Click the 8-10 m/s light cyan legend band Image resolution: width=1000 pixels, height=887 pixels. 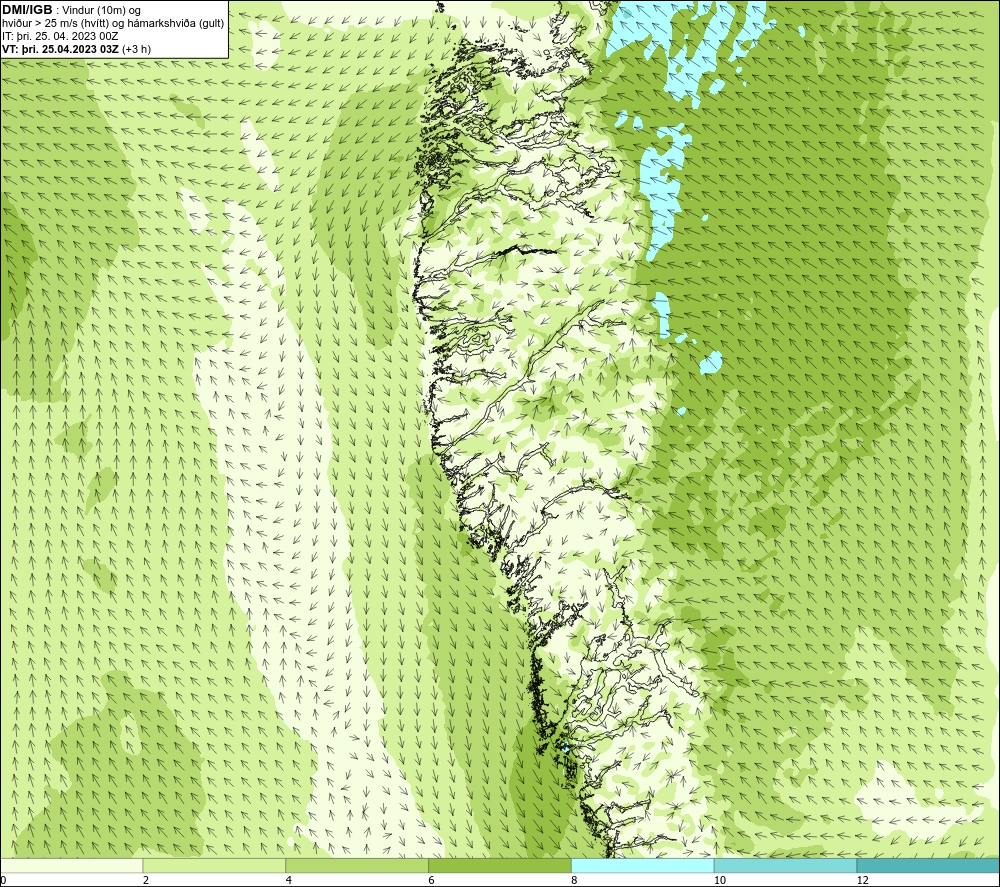click(x=643, y=866)
